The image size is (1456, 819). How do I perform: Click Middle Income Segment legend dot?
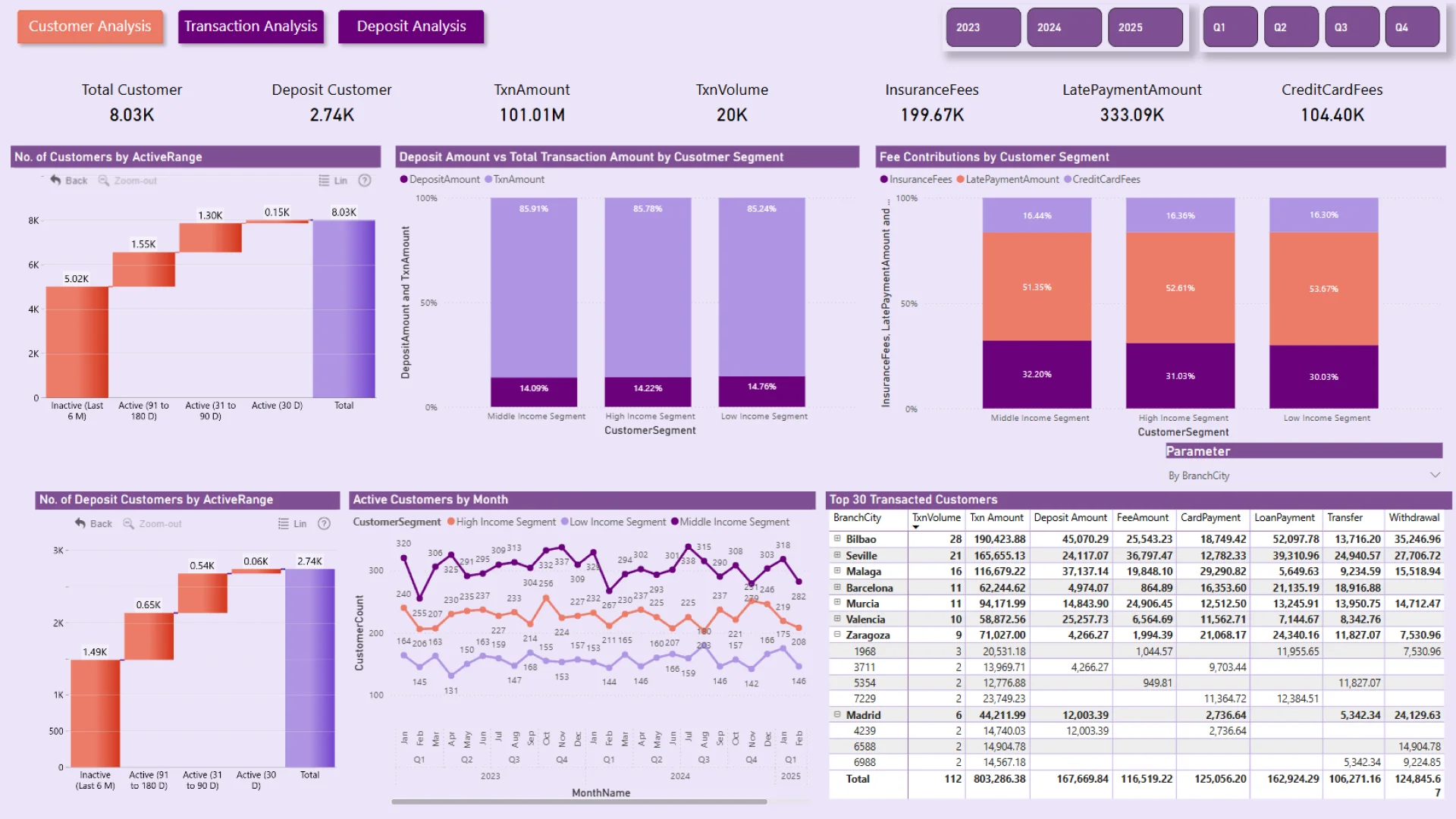pos(675,522)
